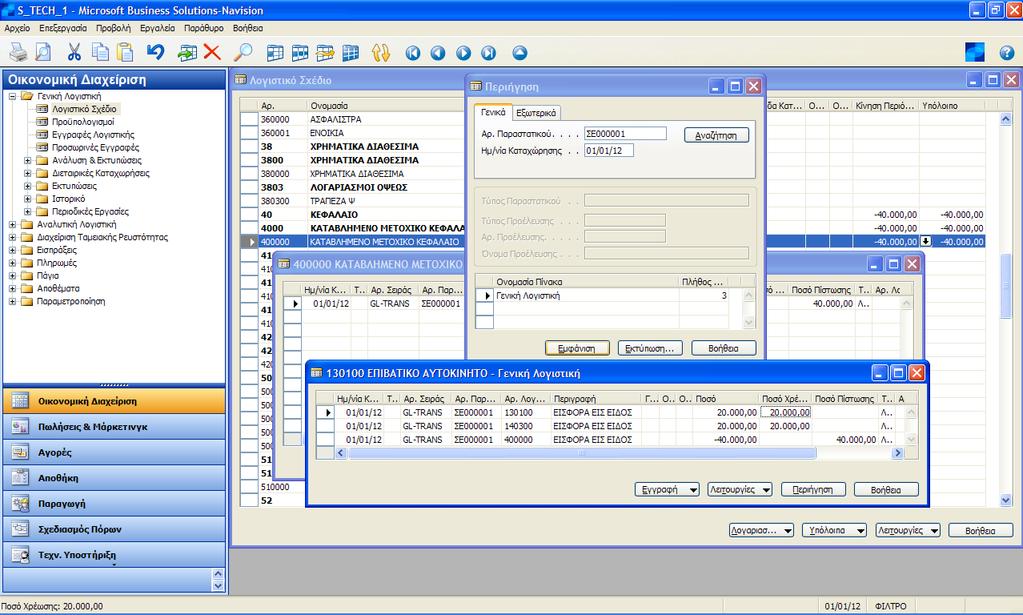The width and height of the screenshot is (1023, 615).
Task: Select Εγγραφές Λογιστικής in the navigation tree
Action: (93, 135)
